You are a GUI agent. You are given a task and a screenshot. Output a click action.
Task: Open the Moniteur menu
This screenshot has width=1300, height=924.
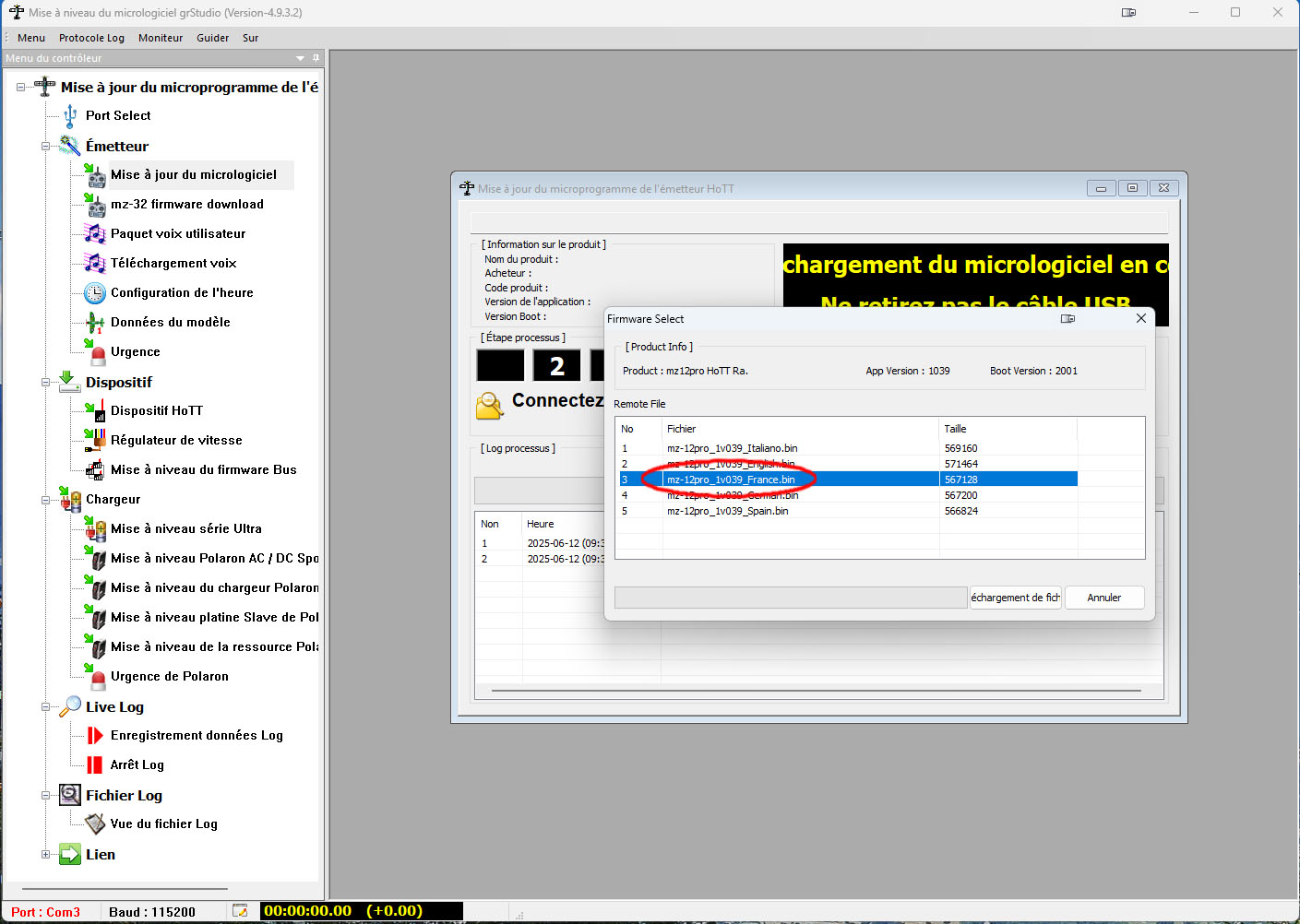click(161, 38)
